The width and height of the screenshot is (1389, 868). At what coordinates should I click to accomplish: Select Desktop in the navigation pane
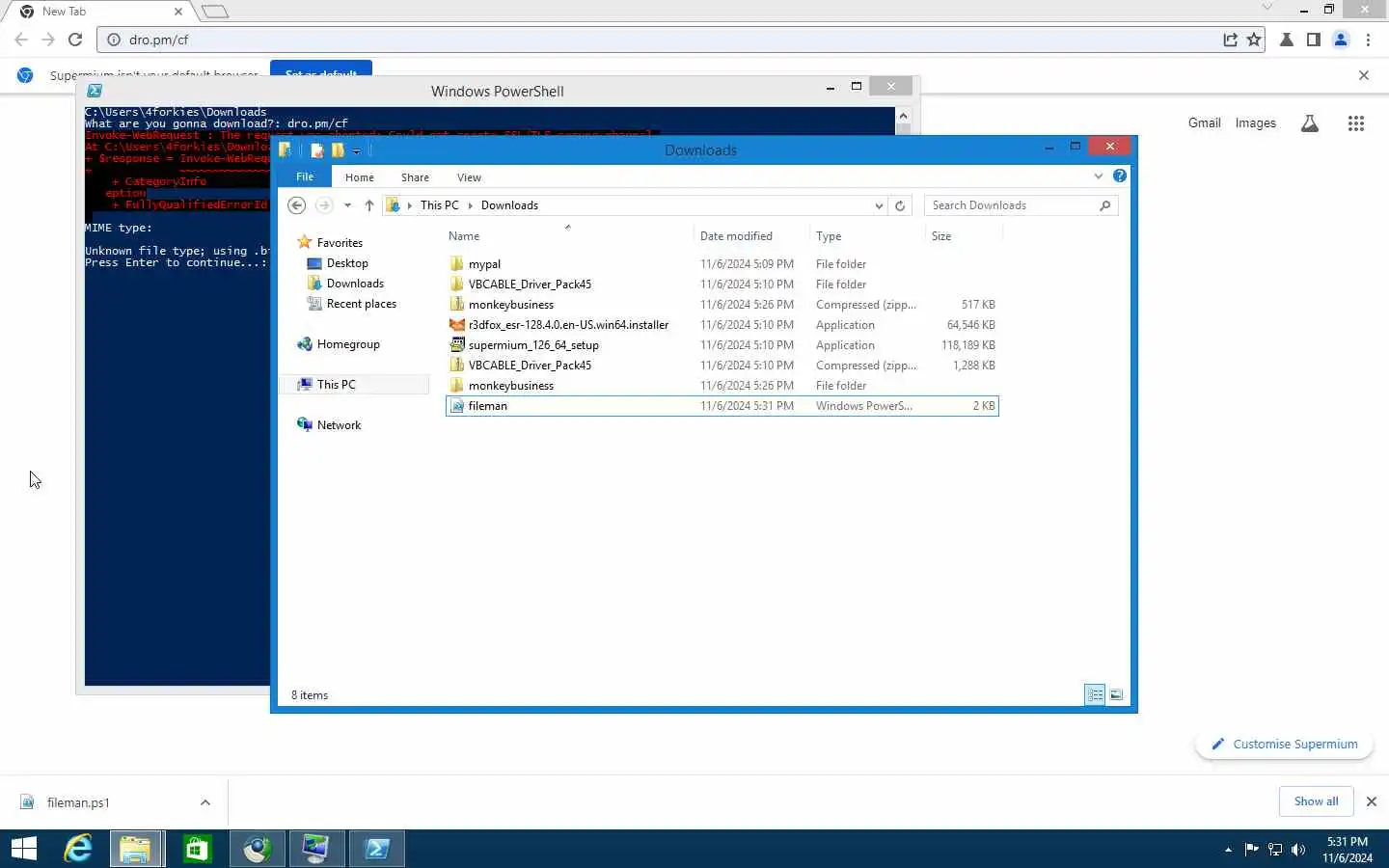click(x=347, y=263)
